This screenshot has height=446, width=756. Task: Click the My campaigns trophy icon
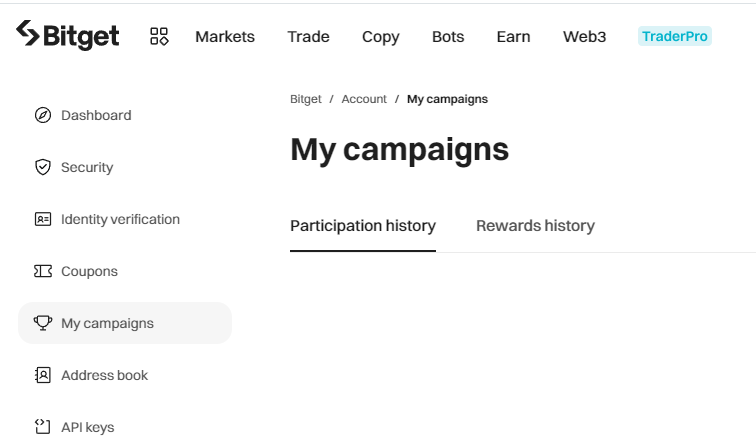tap(42, 323)
